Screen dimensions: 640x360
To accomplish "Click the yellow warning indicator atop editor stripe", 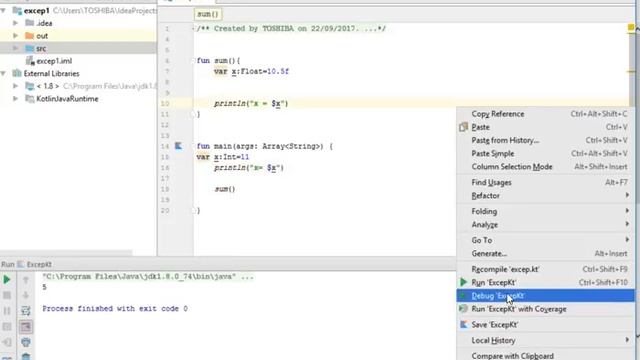I will click(631, 27).
